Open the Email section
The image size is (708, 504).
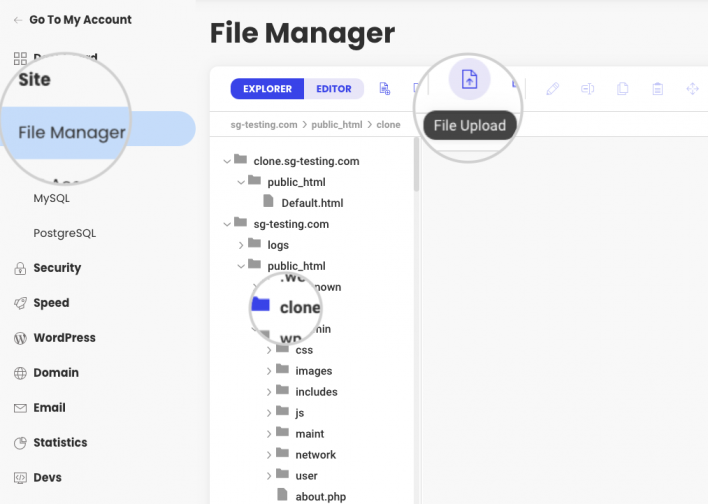click(49, 407)
